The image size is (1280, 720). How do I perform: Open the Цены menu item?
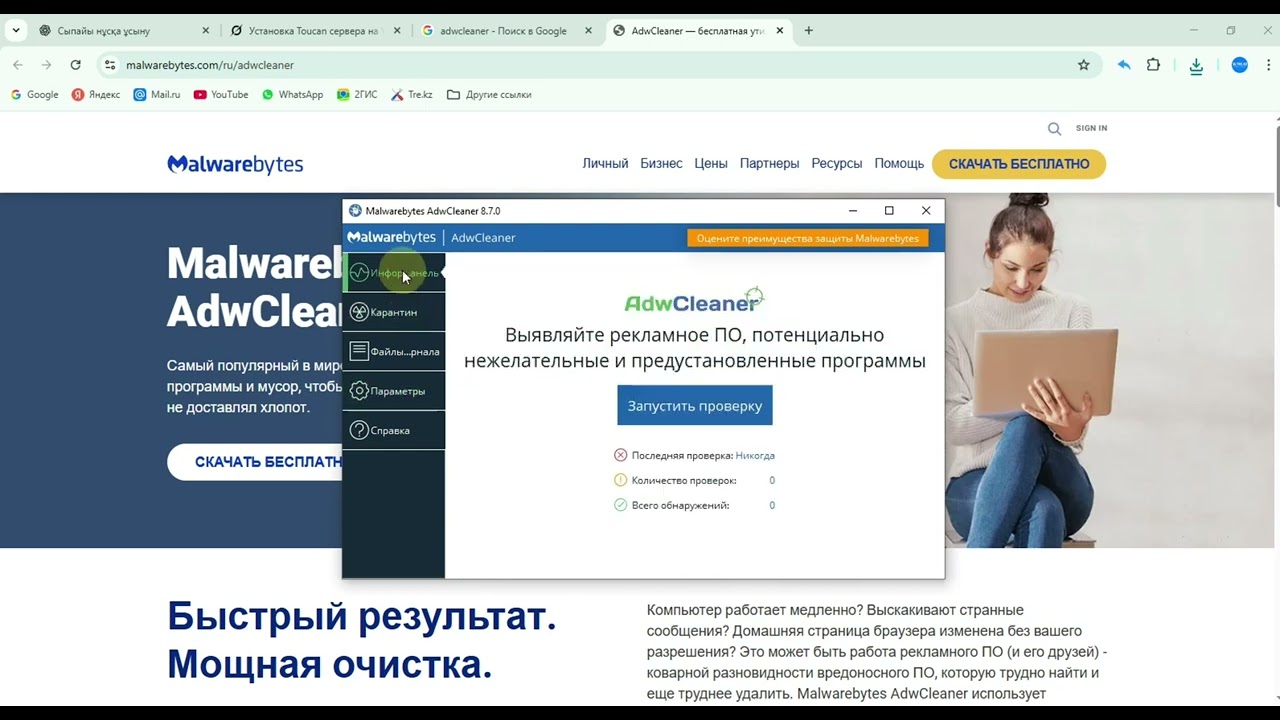point(711,164)
